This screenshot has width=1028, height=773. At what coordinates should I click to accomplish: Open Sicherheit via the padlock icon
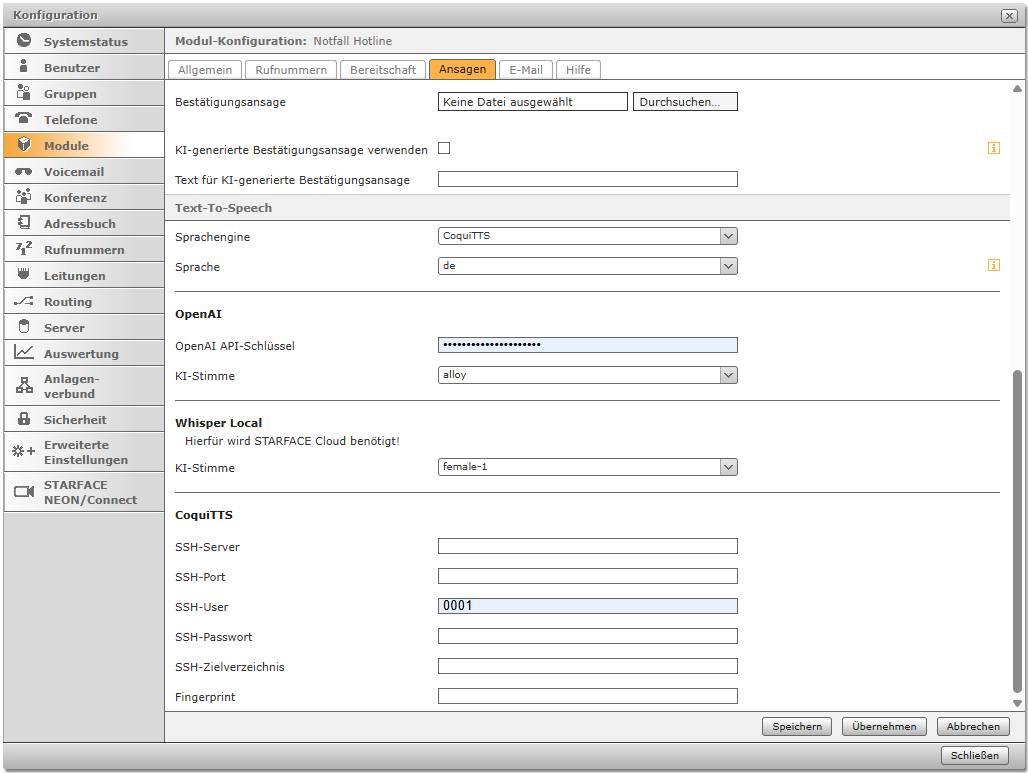pyautogui.click(x=24, y=420)
